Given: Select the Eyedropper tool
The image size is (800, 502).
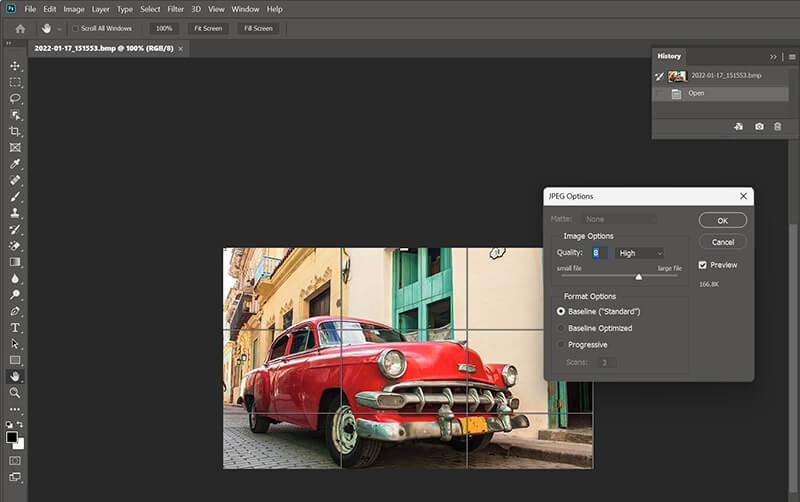Looking at the screenshot, I should coord(15,164).
